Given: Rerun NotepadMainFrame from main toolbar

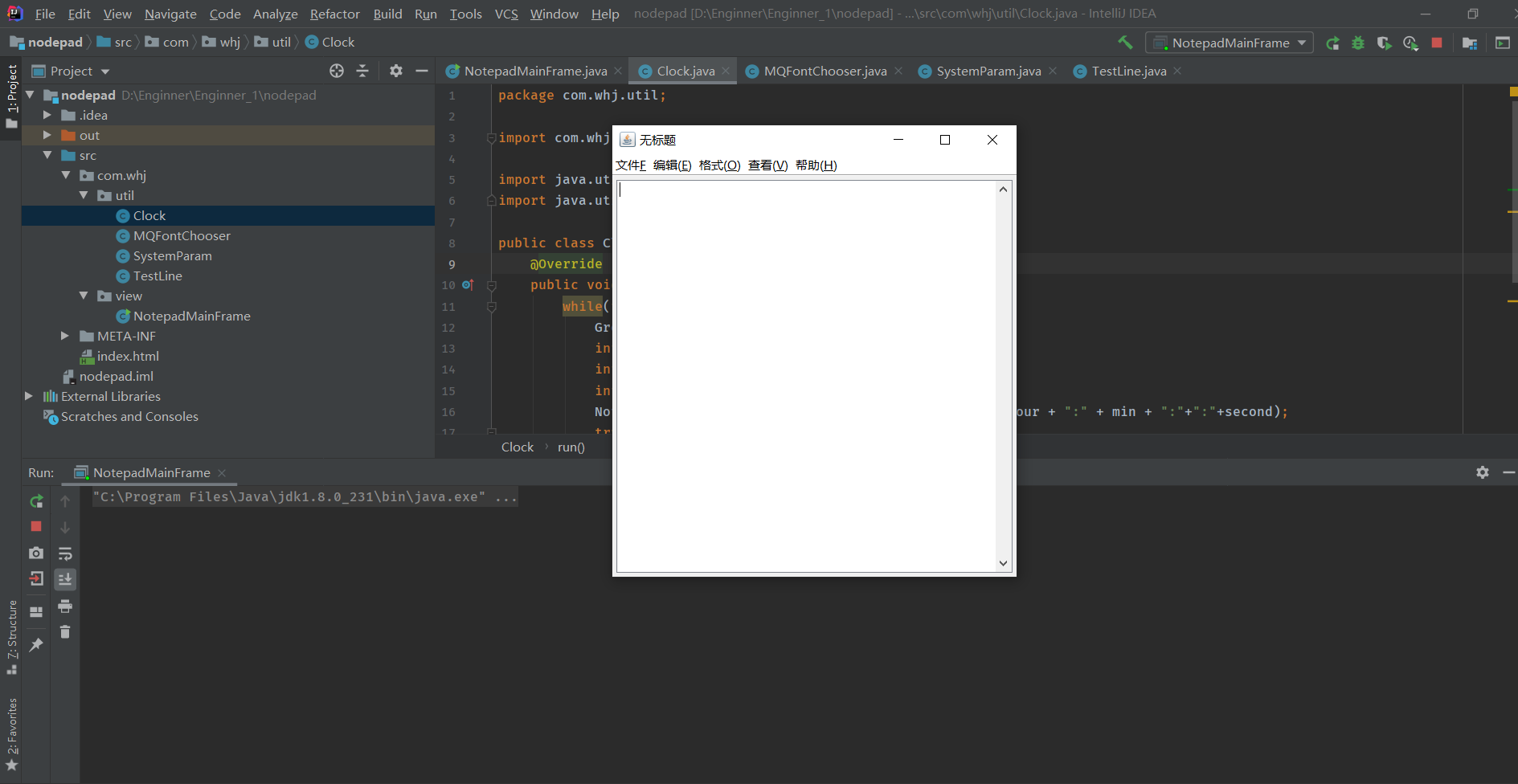Looking at the screenshot, I should pos(1332,43).
